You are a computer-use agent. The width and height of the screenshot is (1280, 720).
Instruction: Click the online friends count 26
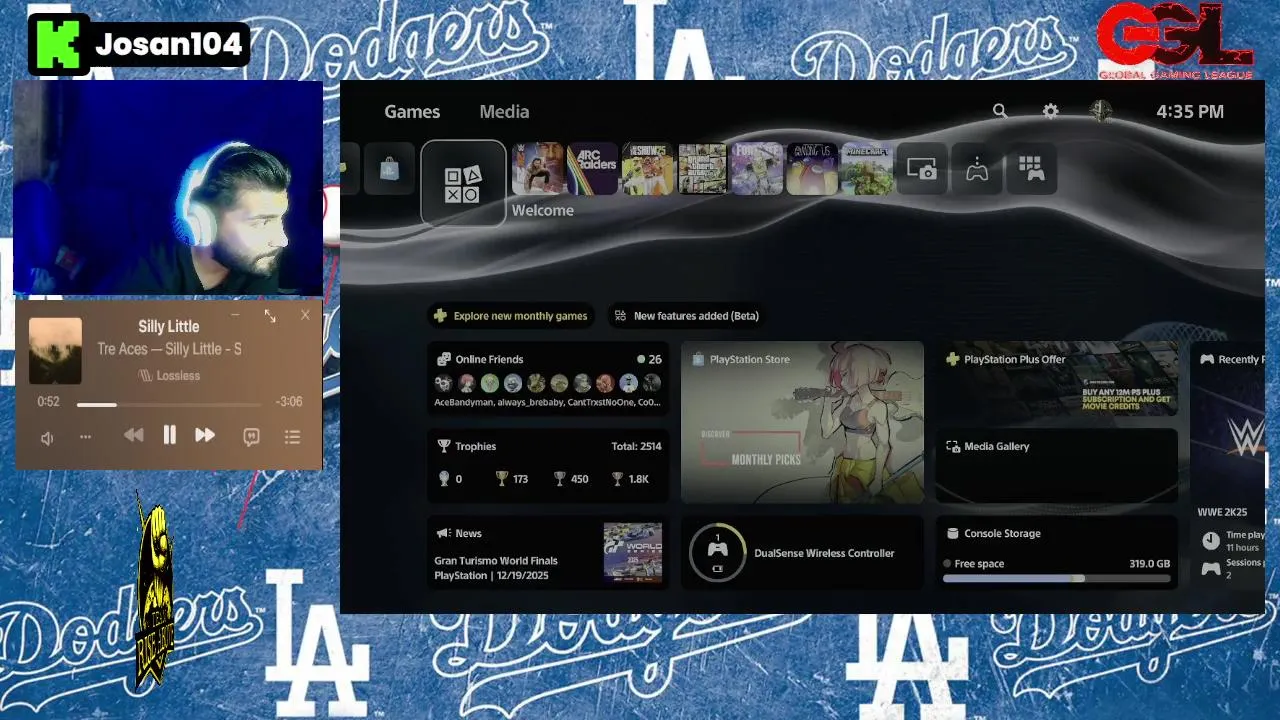tap(655, 359)
